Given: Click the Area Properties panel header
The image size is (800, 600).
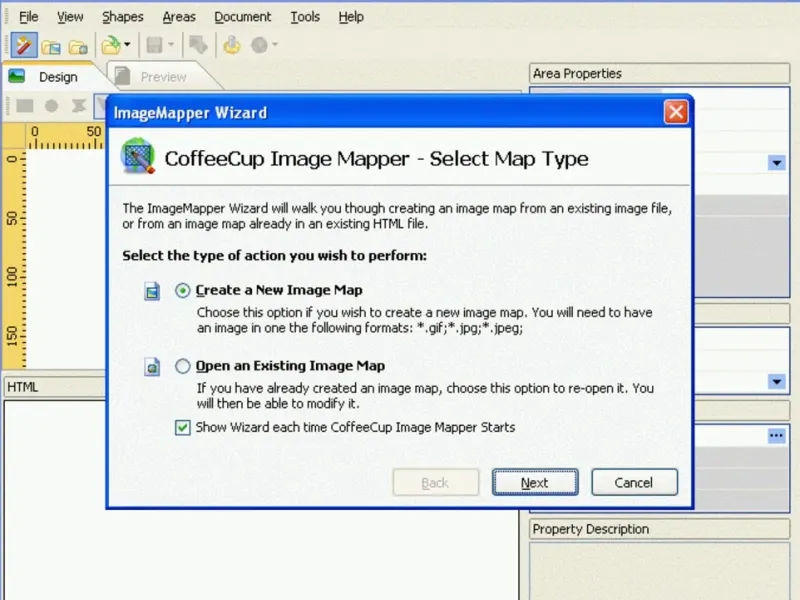Looking at the screenshot, I should pyautogui.click(x=659, y=73).
